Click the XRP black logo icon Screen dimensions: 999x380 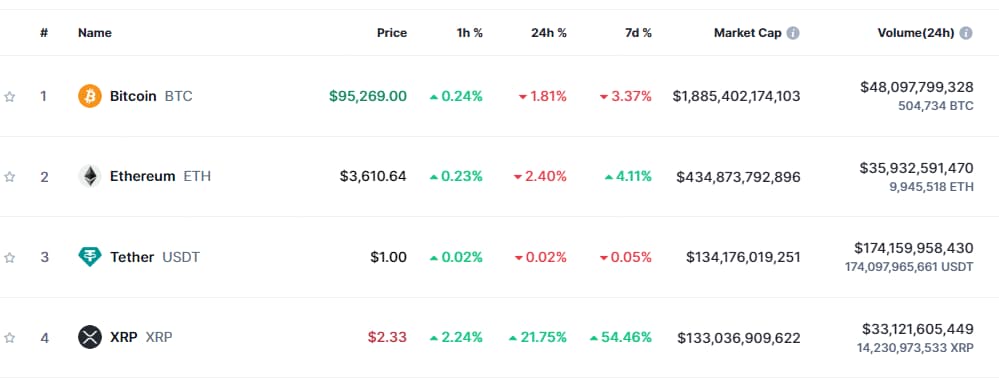[90, 337]
